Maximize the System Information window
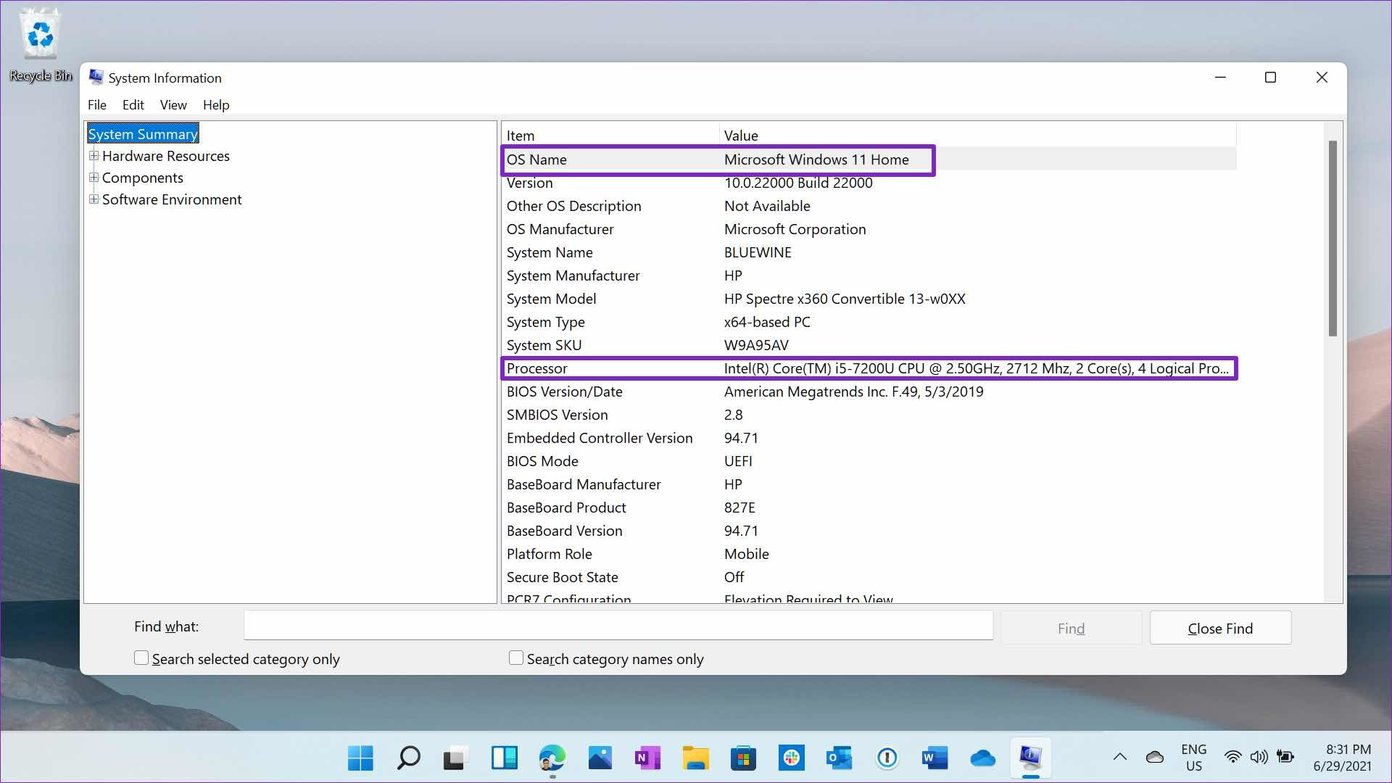The width and height of the screenshot is (1392, 783). tap(1270, 78)
